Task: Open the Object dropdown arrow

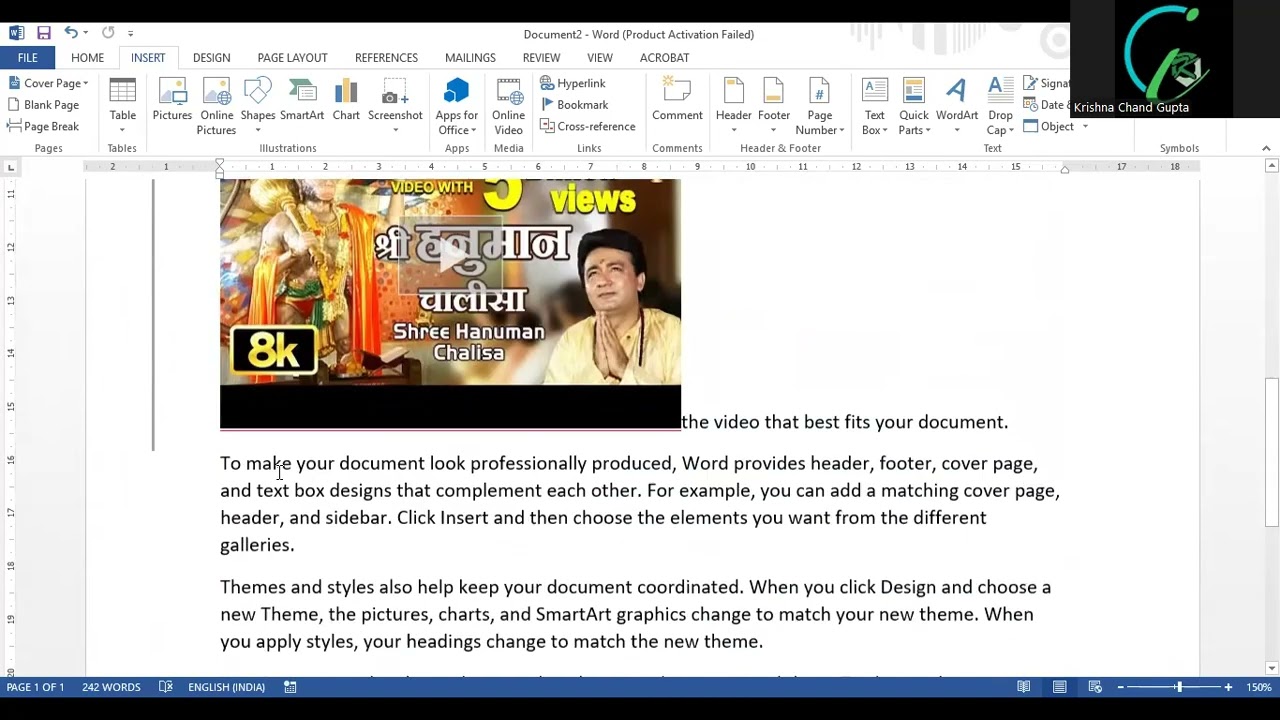Action: (1085, 127)
